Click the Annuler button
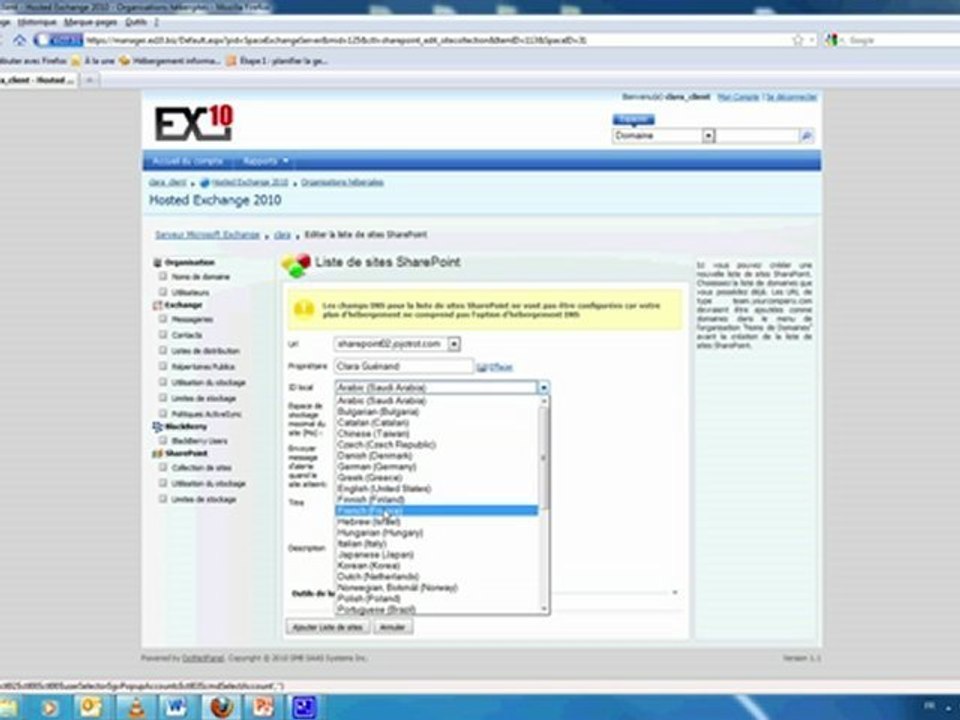This screenshot has width=960, height=720. [392, 628]
